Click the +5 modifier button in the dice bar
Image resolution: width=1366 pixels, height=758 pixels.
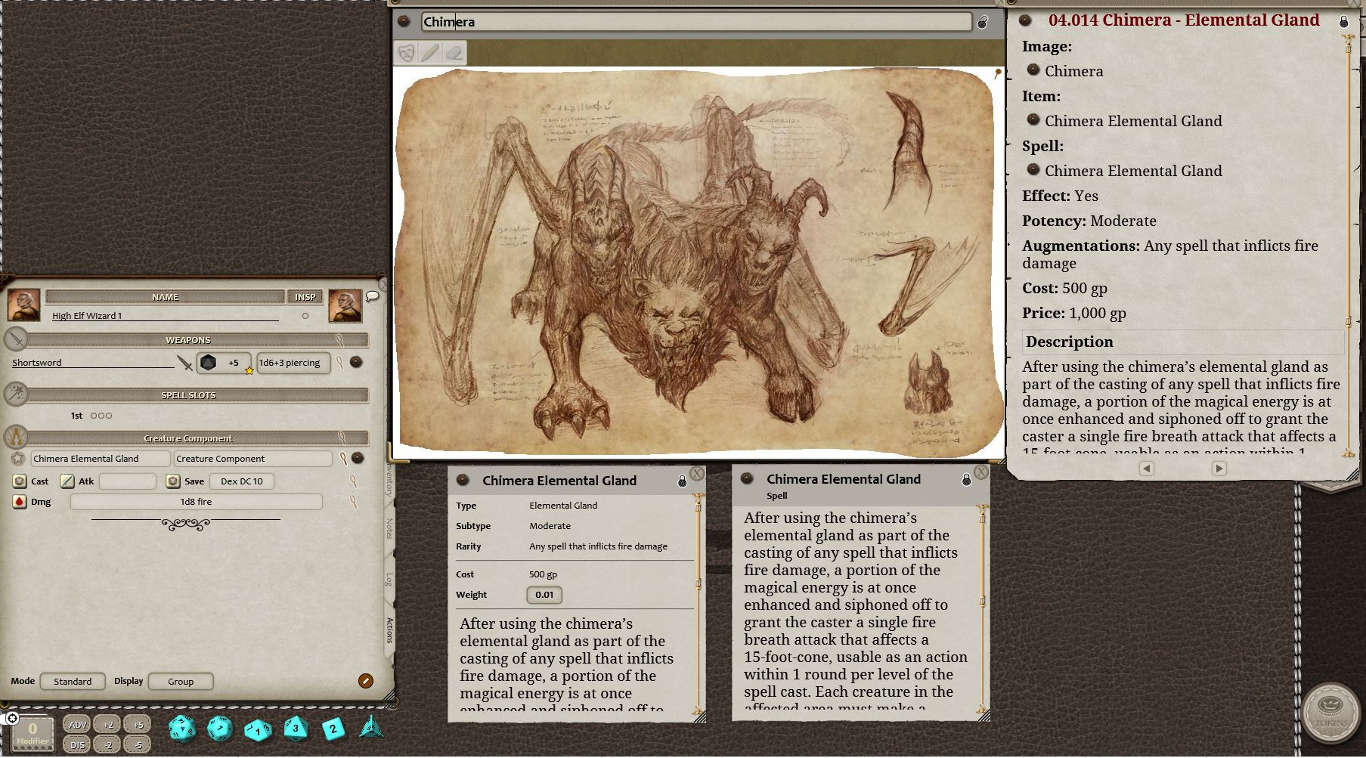(x=137, y=723)
